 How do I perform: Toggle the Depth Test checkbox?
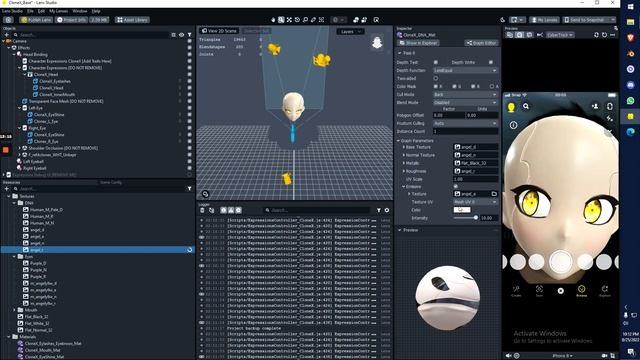[436, 62]
